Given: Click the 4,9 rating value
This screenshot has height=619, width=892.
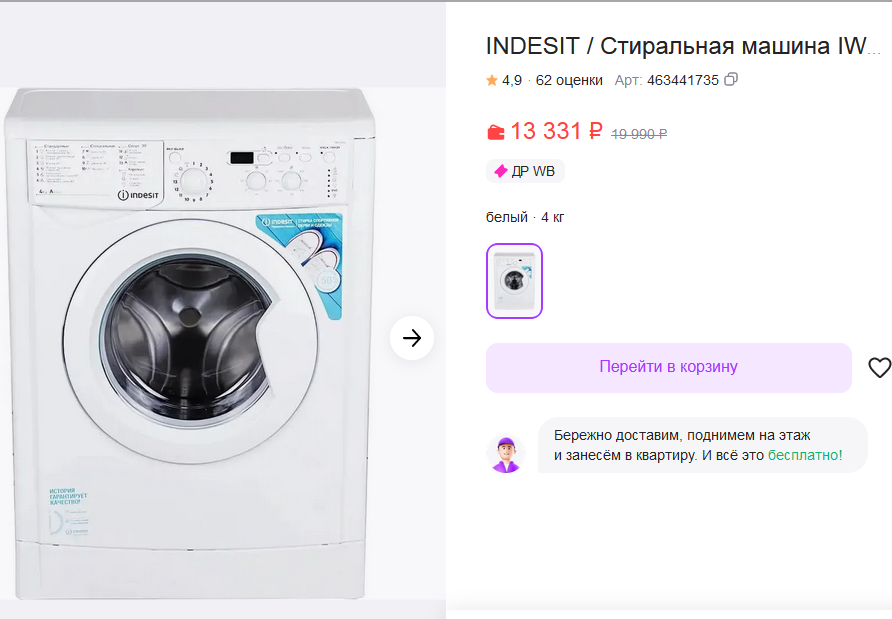Looking at the screenshot, I should pyautogui.click(x=512, y=80).
